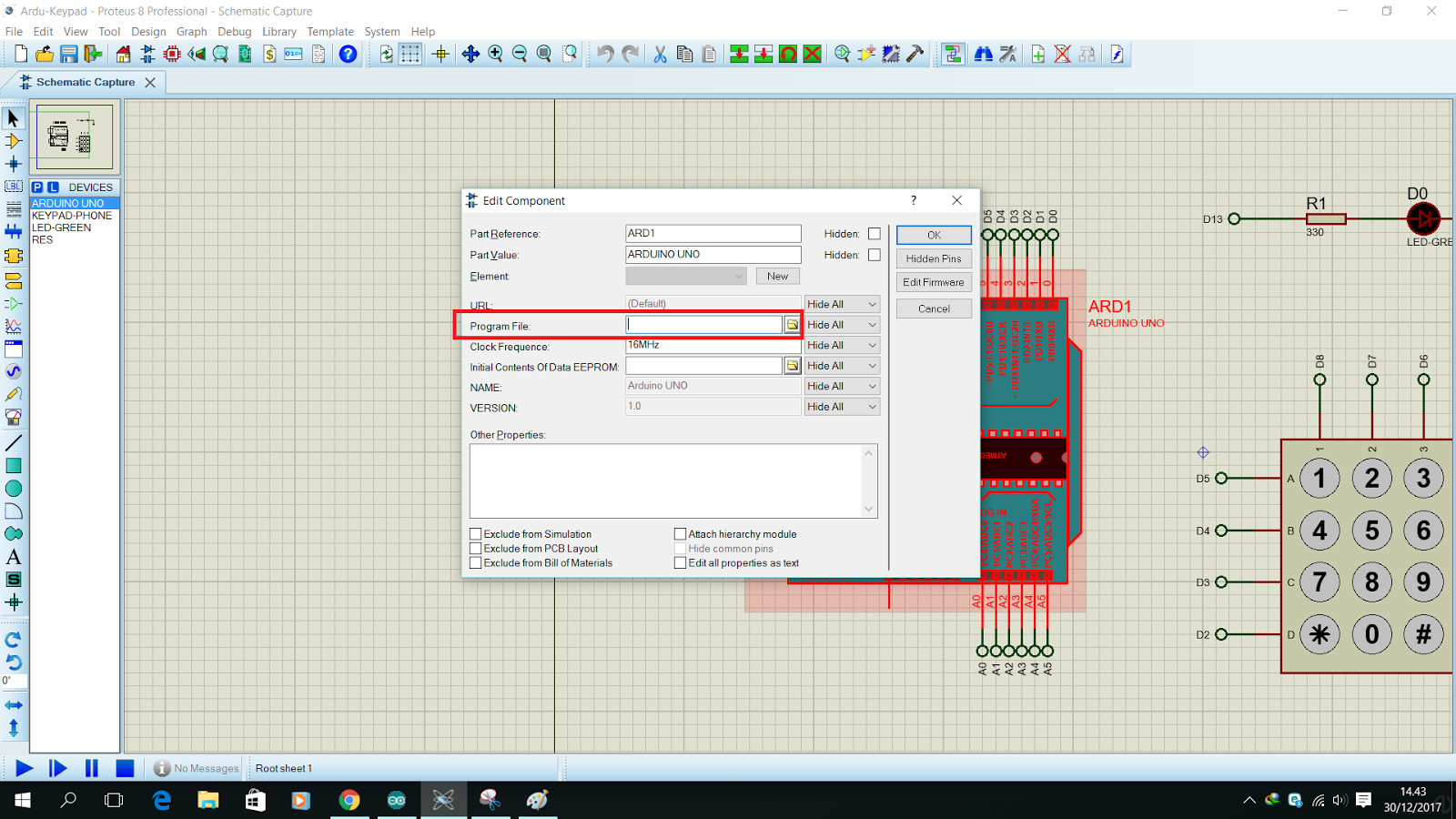Open the Help question mark icon
Image resolution: width=1456 pixels, height=819 pixels.
pyautogui.click(x=348, y=55)
